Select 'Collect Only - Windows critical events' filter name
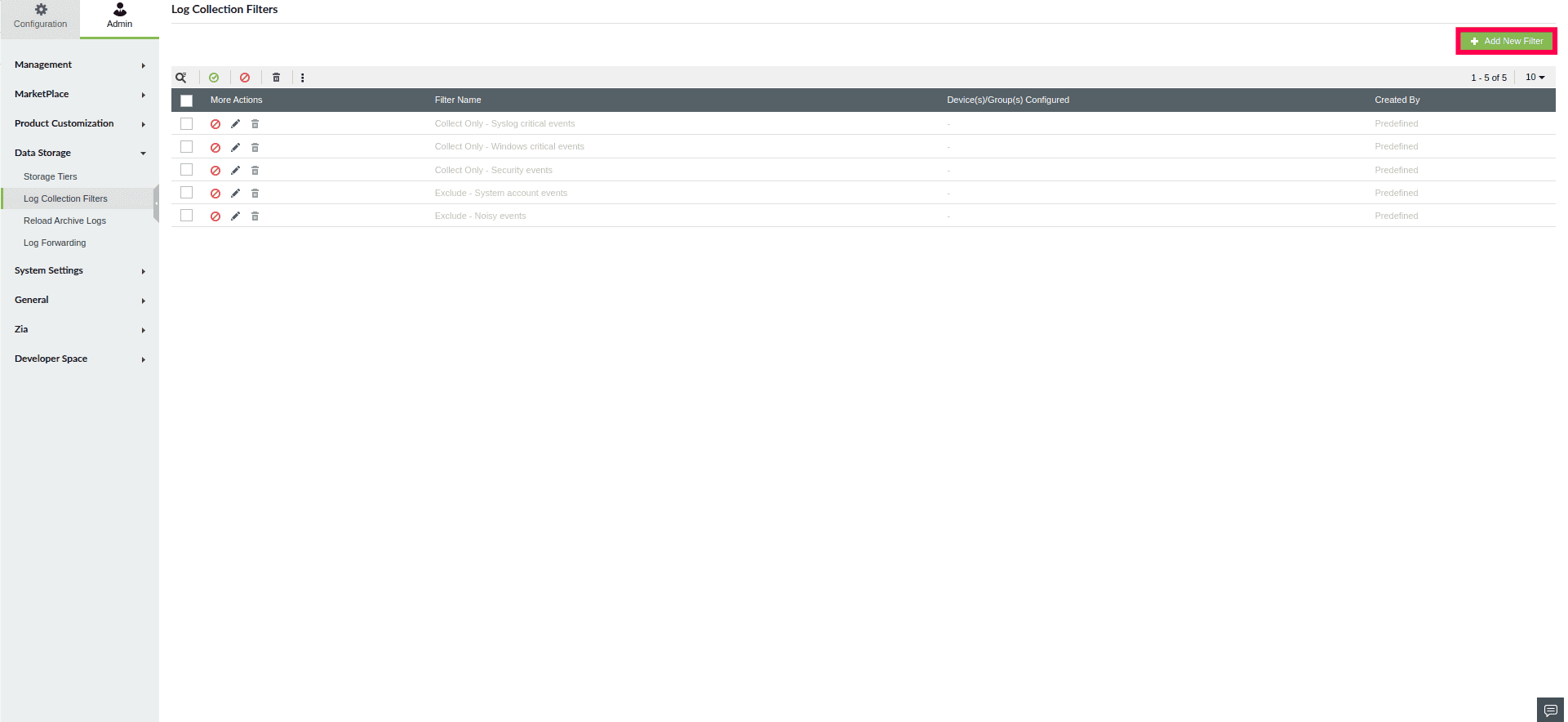The height and width of the screenshot is (722, 1568). pyautogui.click(x=509, y=146)
